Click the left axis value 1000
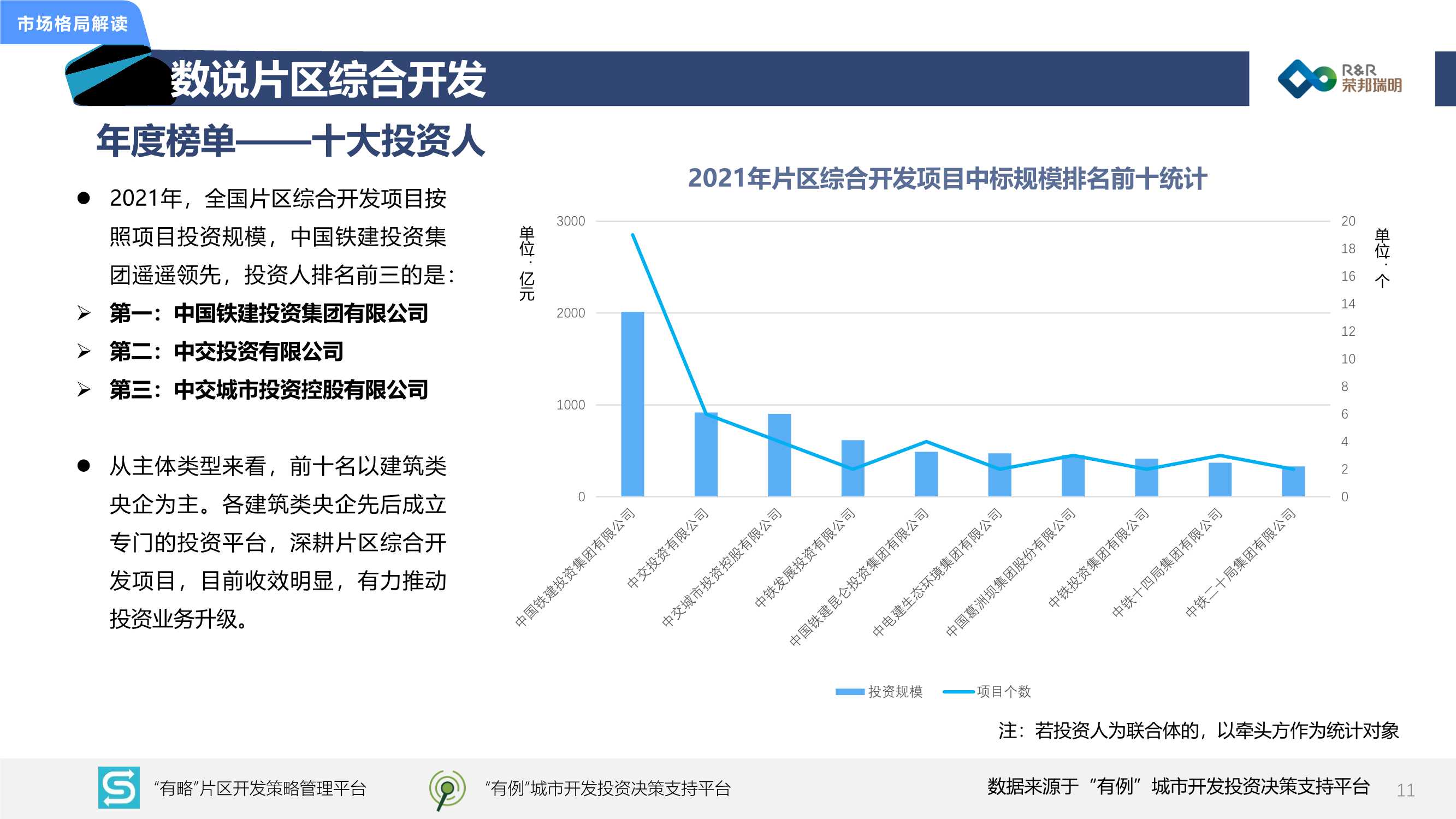Viewport: 1456px width, 819px height. coord(570,405)
